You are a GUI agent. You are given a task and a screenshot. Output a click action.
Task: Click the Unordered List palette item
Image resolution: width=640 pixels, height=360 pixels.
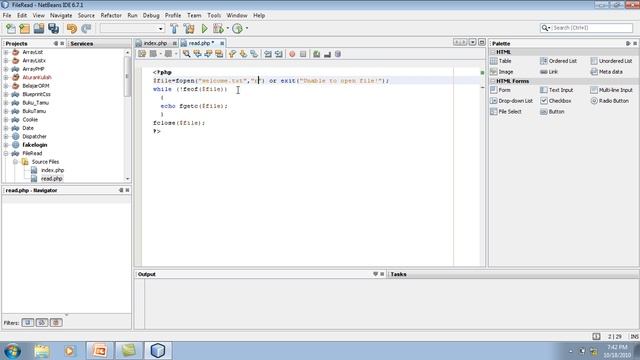(611, 61)
